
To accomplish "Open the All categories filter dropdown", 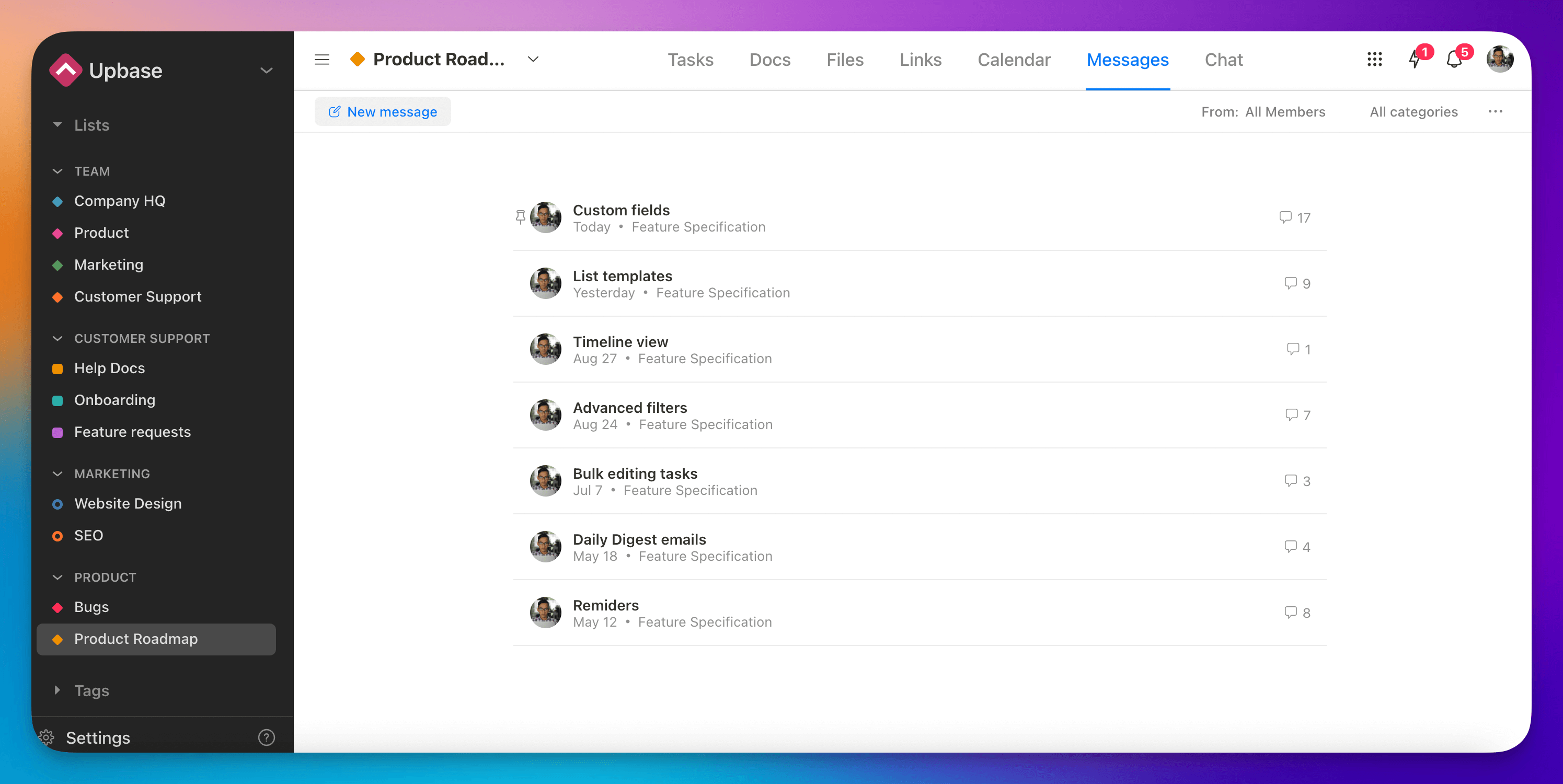I will click(1413, 112).
